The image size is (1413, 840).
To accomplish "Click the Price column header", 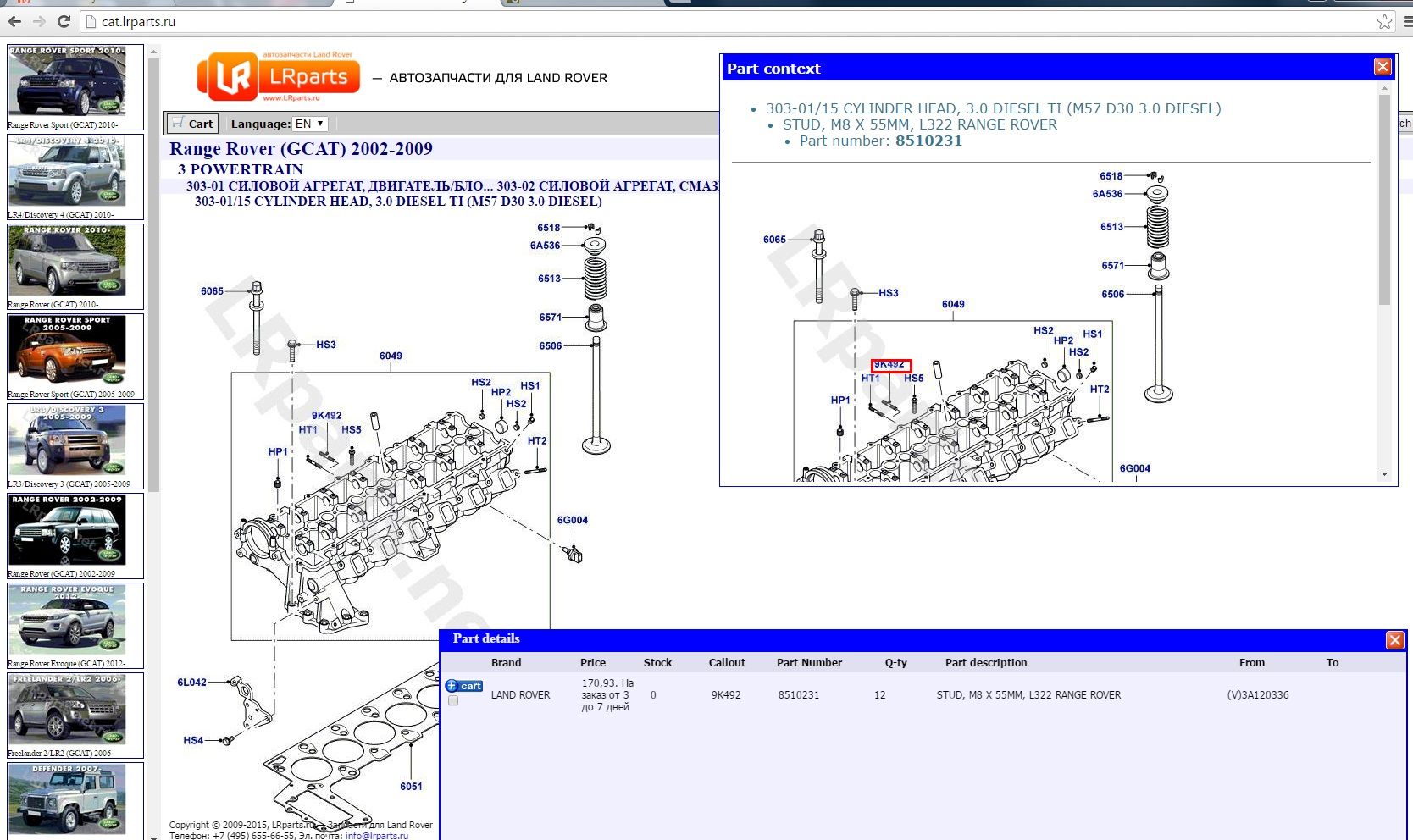I will click(x=593, y=662).
